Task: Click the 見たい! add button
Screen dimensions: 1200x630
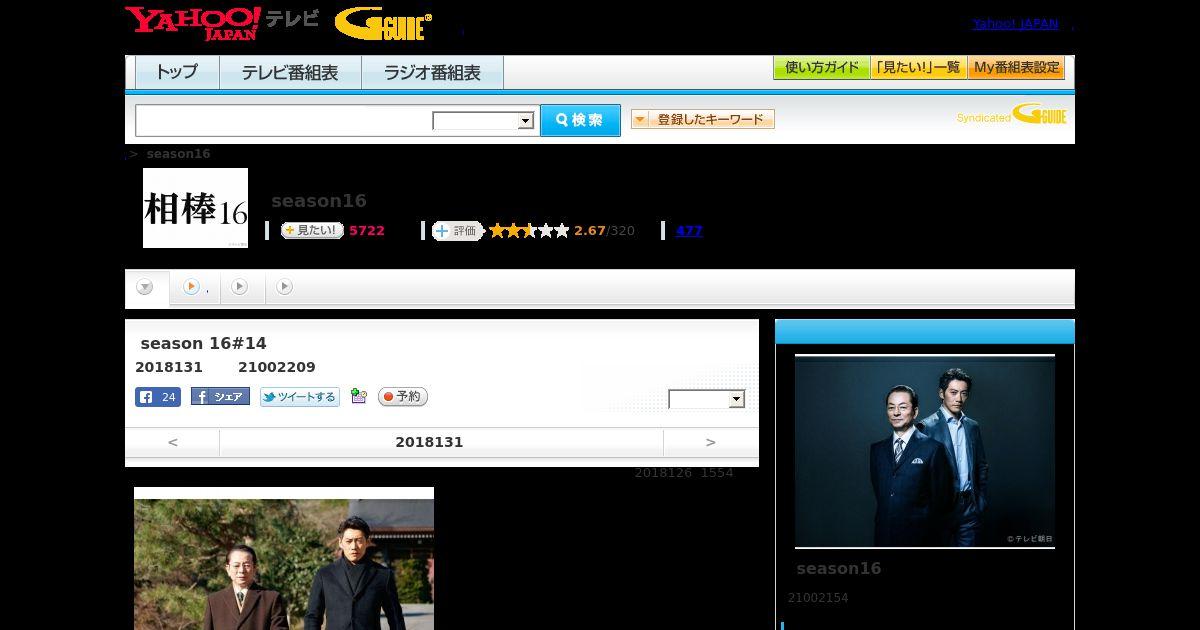Action: (312, 230)
